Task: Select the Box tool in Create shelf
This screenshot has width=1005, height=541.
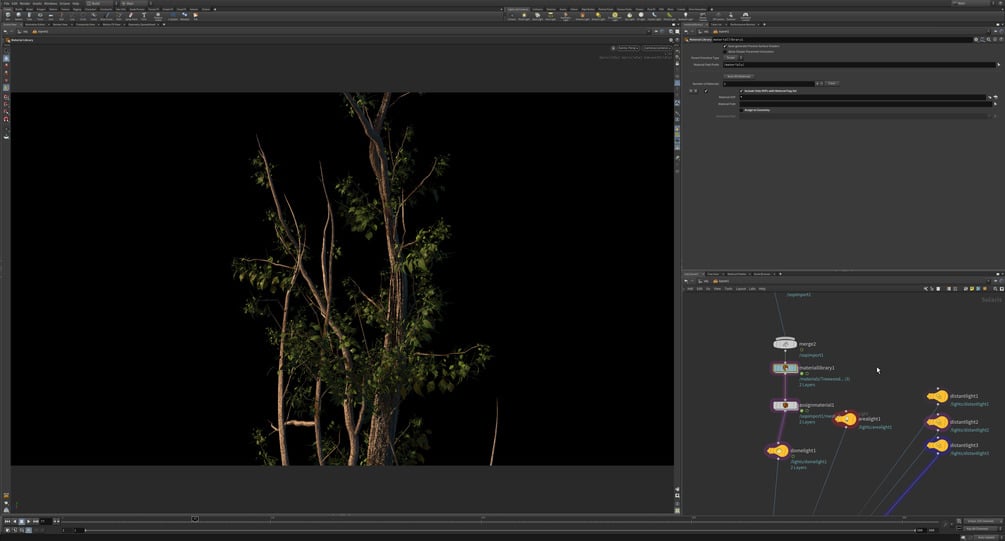Action: click(x=8, y=16)
